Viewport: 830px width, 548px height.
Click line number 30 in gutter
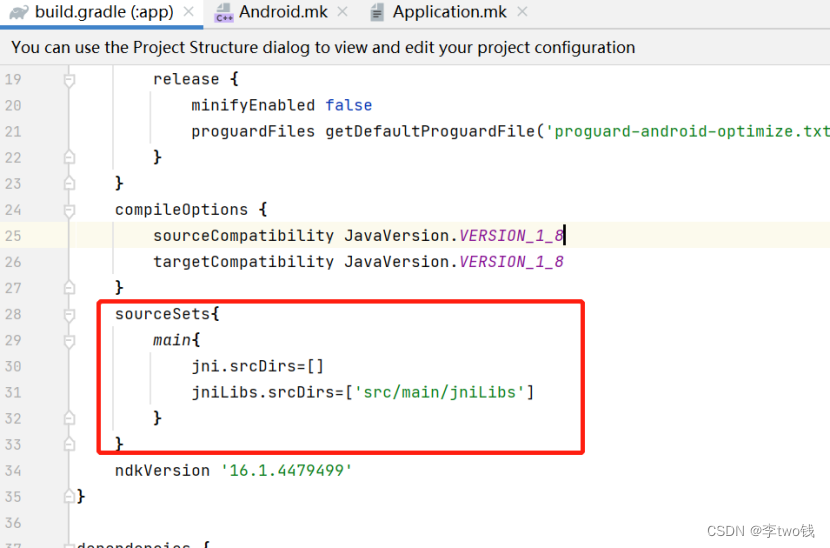(13, 366)
